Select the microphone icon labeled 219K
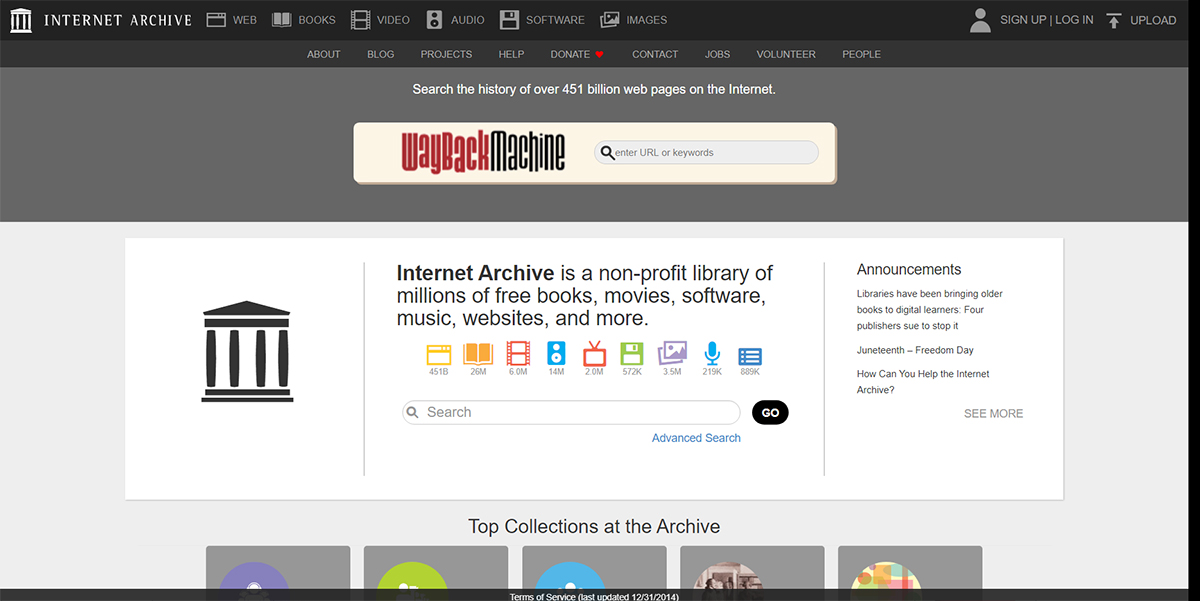Screen dimensions: 1200x601 (x=712, y=354)
